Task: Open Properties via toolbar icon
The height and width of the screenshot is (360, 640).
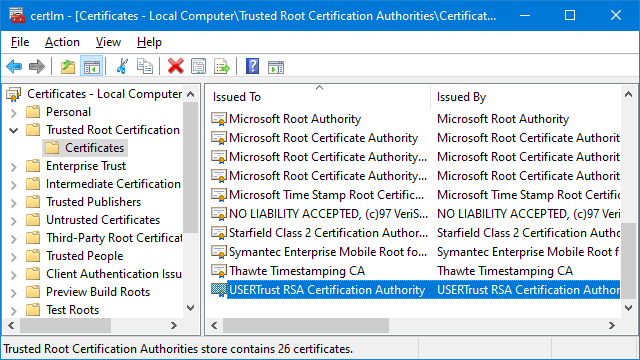Action: point(198,66)
